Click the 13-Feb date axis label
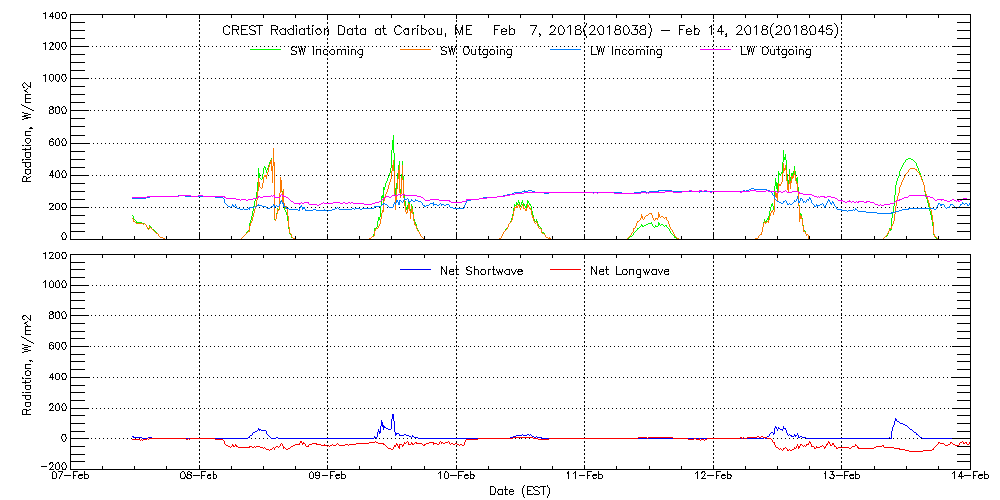This screenshot has width=1000, height=500. point(841,476)
